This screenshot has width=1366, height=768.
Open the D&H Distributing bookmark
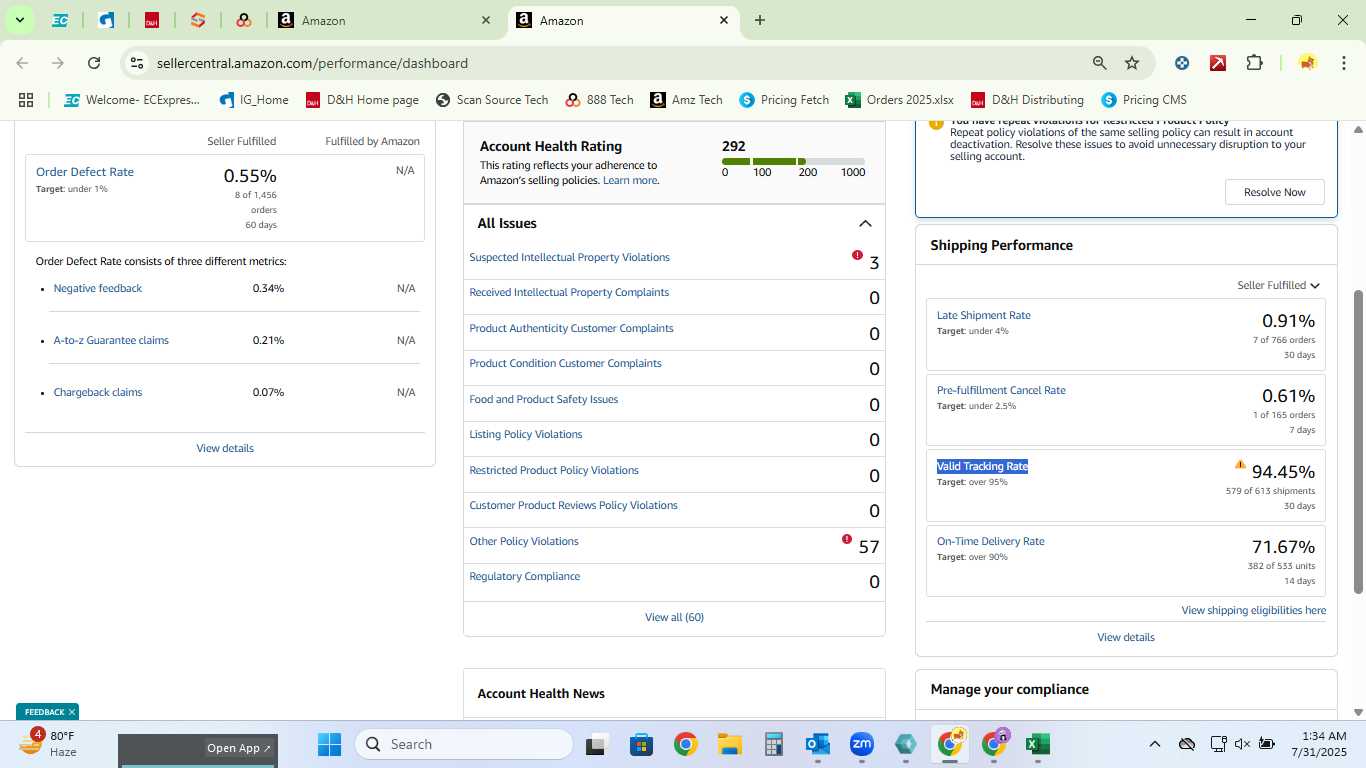pyautogui.click(x=1027, y=100)
